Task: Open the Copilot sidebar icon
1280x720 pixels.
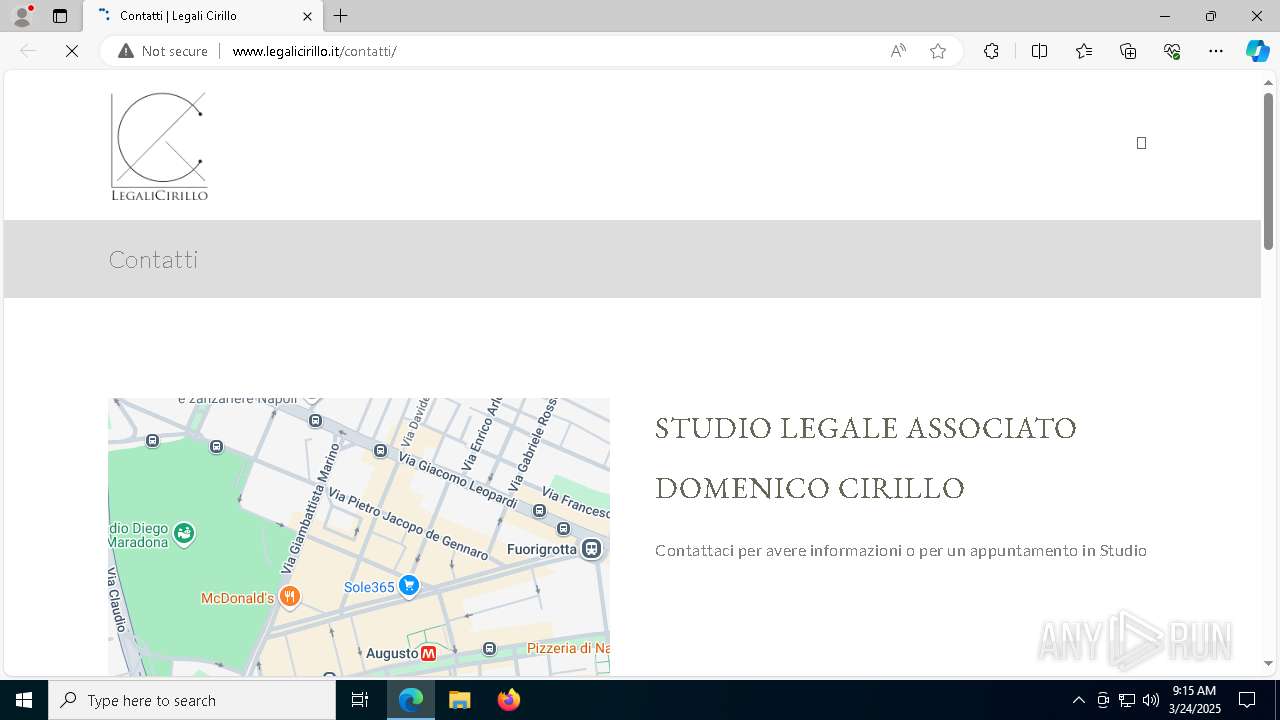Action: (x=1258, y=51)
